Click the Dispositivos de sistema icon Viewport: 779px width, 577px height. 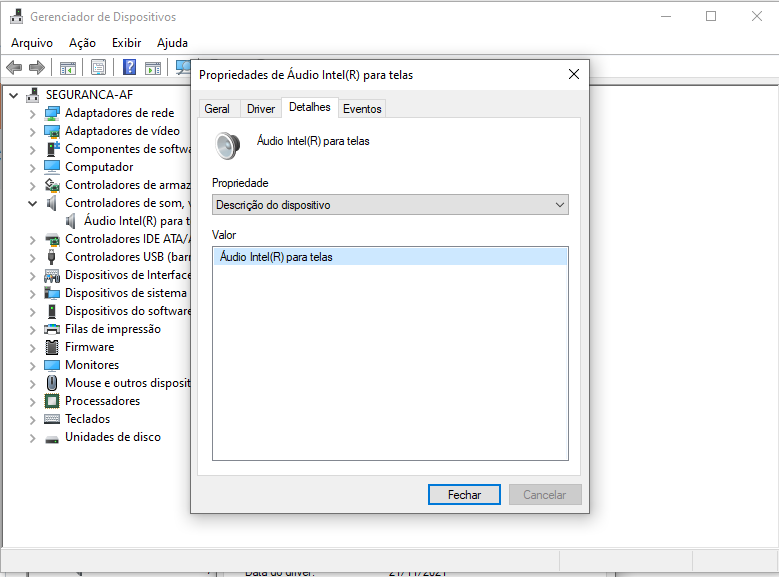coord(52,293)
